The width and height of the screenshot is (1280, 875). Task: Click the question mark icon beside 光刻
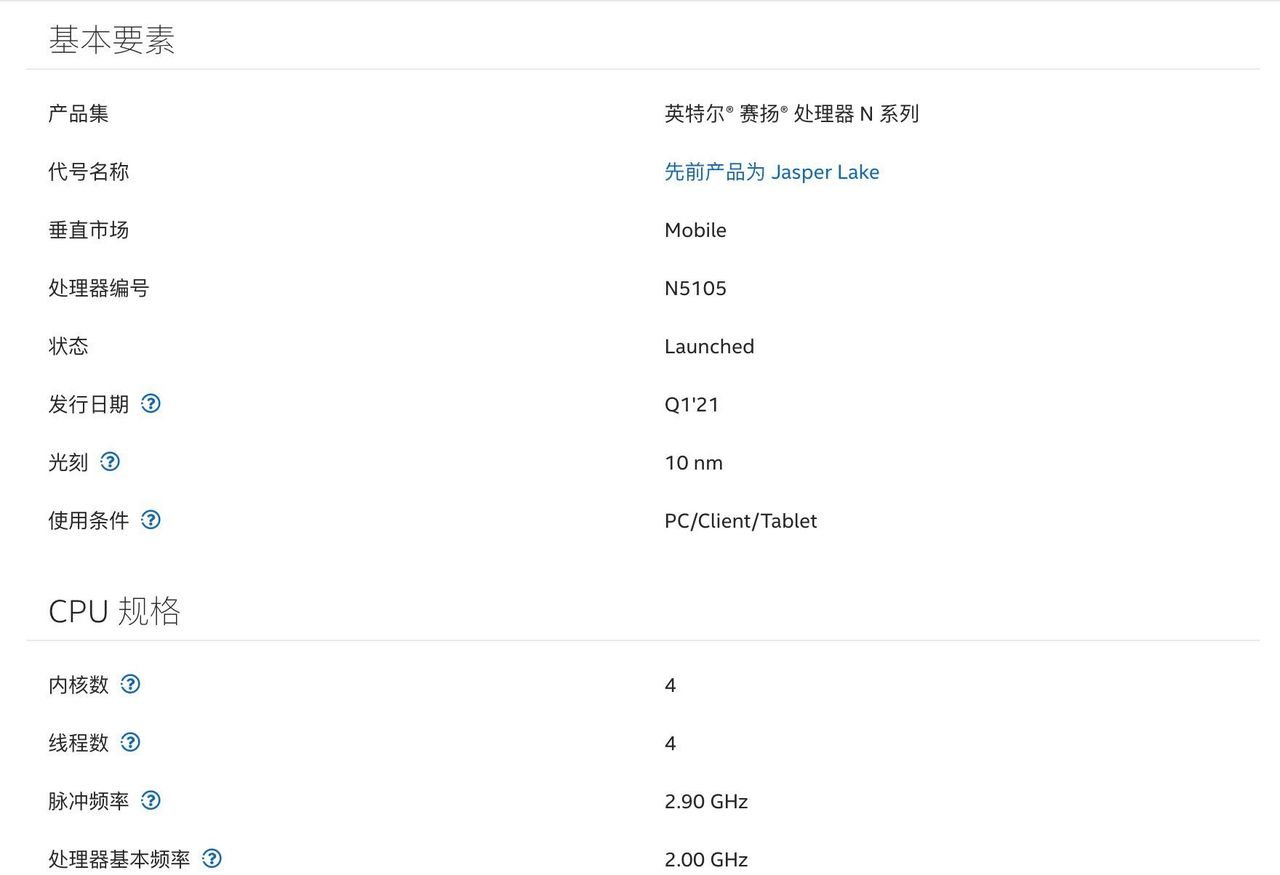tap(110, 462)
